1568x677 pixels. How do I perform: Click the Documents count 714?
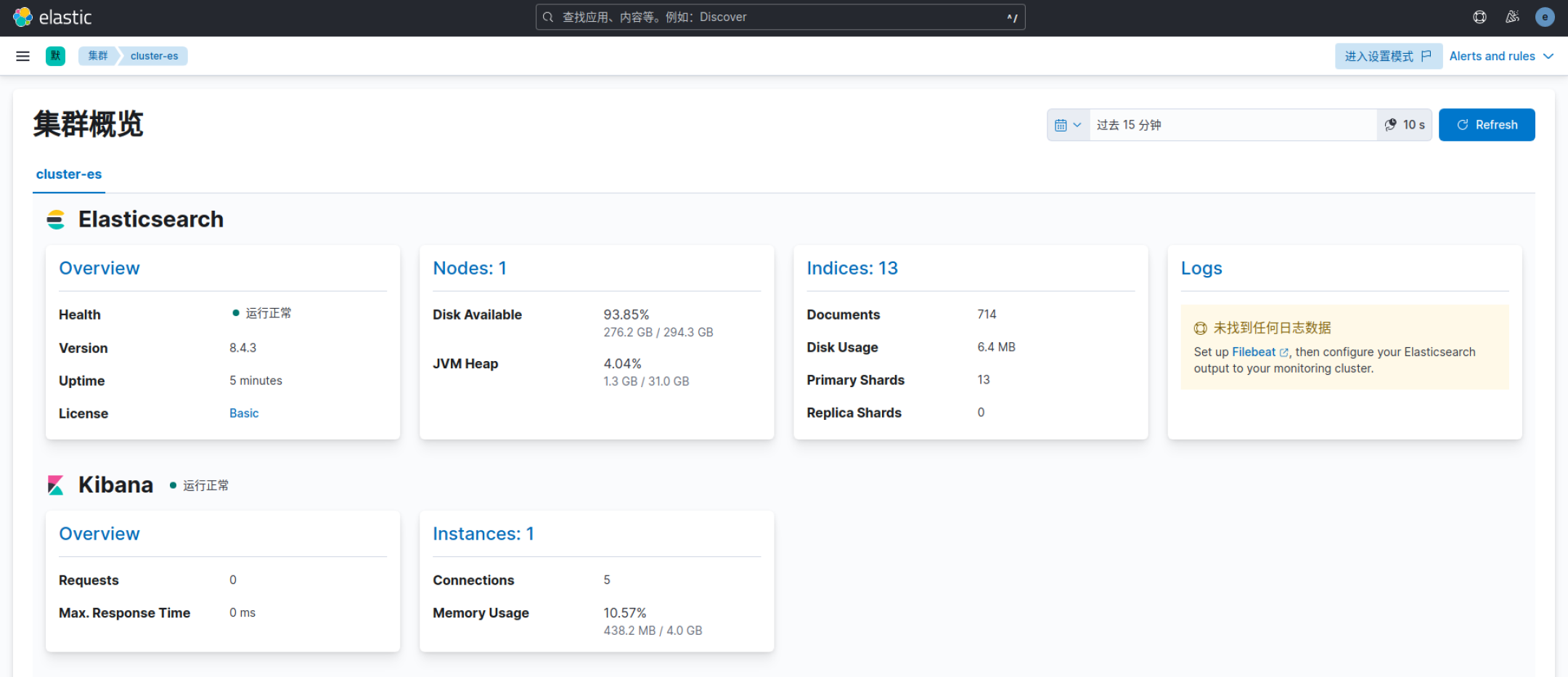point(987,315)
